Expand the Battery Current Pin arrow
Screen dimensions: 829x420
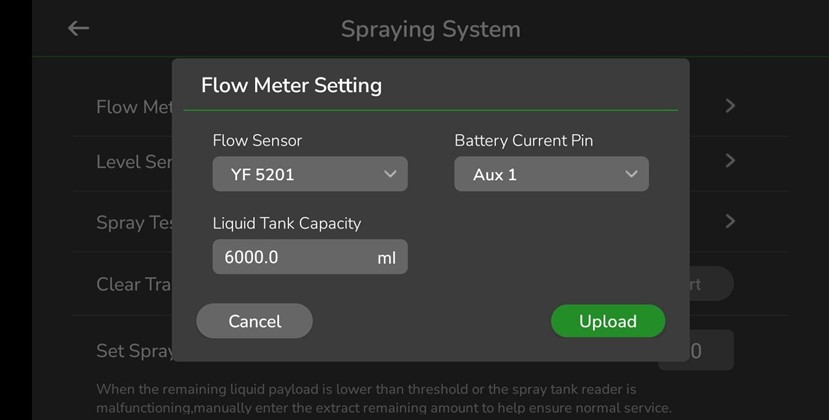[x=631, y=174]
